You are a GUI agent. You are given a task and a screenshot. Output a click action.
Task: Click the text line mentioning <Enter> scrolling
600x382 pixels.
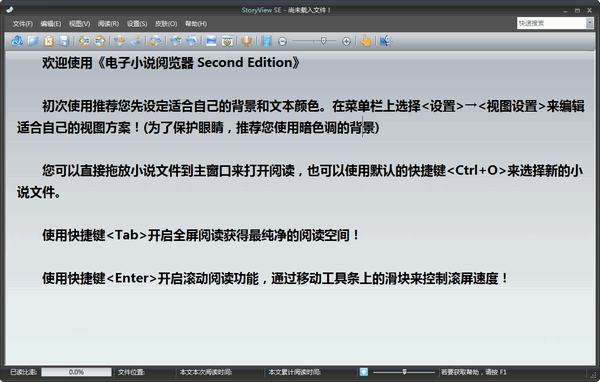pyautogui.click(x=275, y=278)
